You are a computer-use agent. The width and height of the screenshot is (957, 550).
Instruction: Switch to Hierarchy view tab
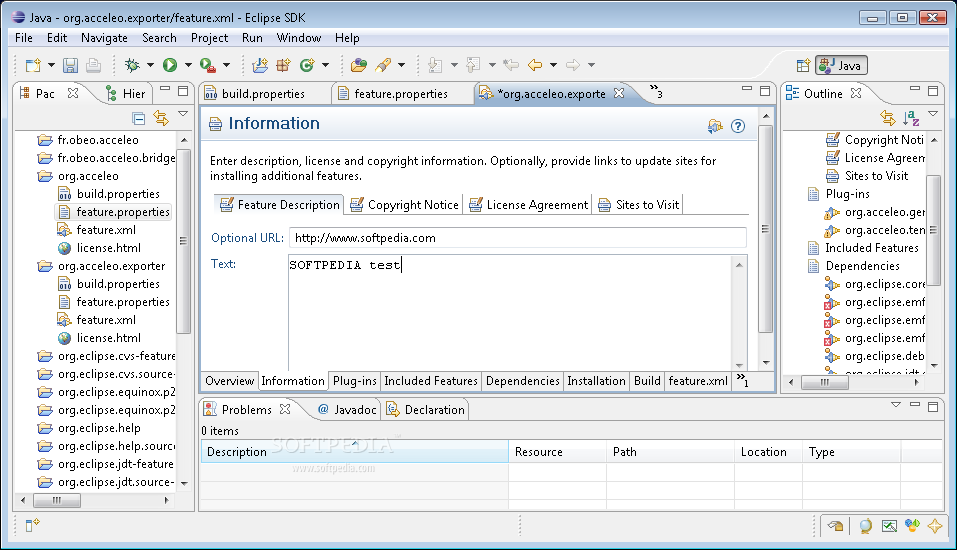pyautogui.click(x=126, y=93)
